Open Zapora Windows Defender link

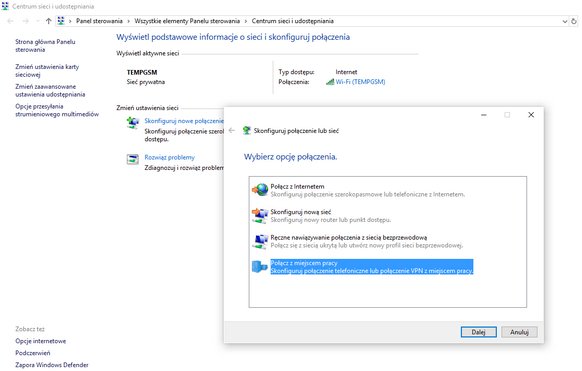pyautogui.click(x=52, y=365)
